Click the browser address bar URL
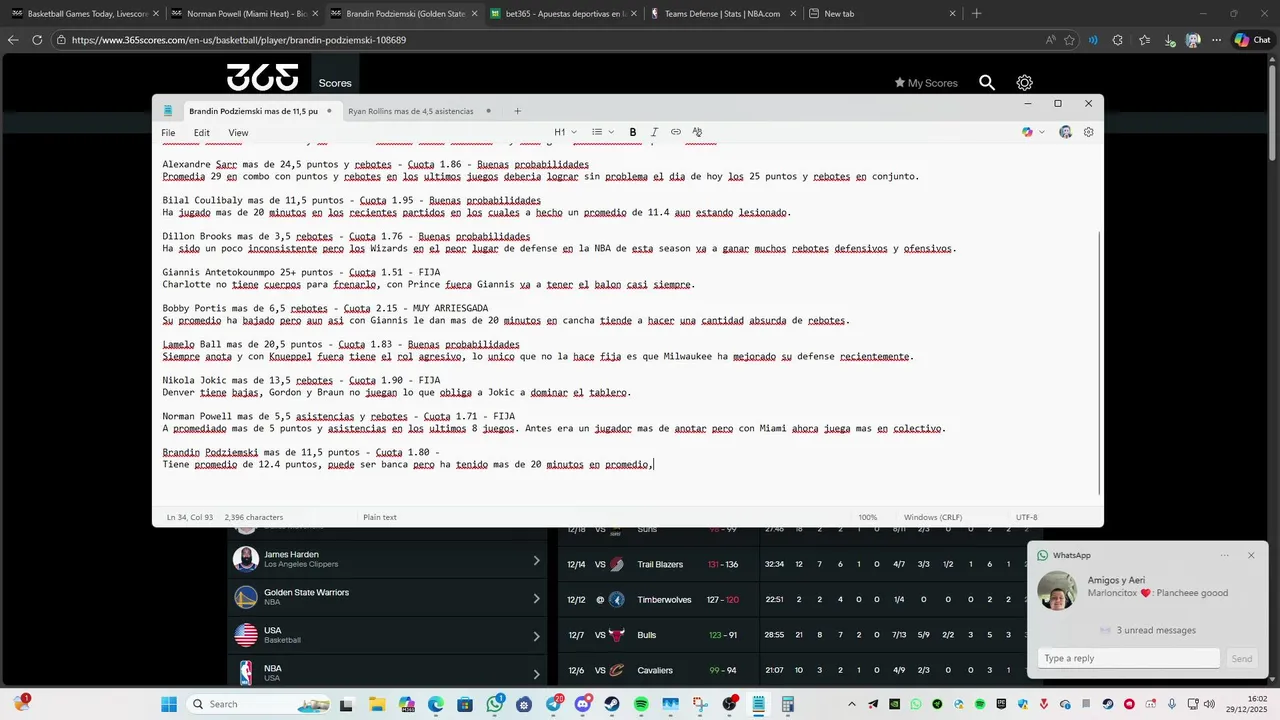 click(238, 40)
